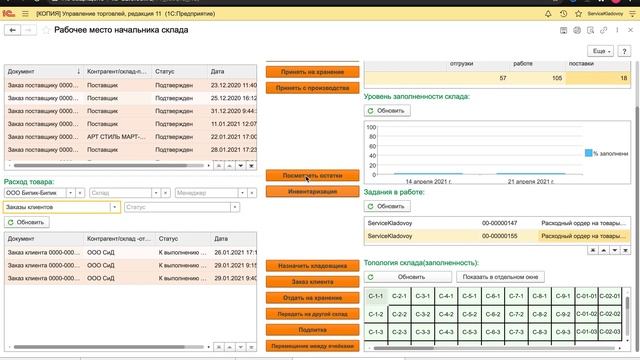Open notifications bell icon
This screenshot has width=640, height=360.
(x=548, y=14)
